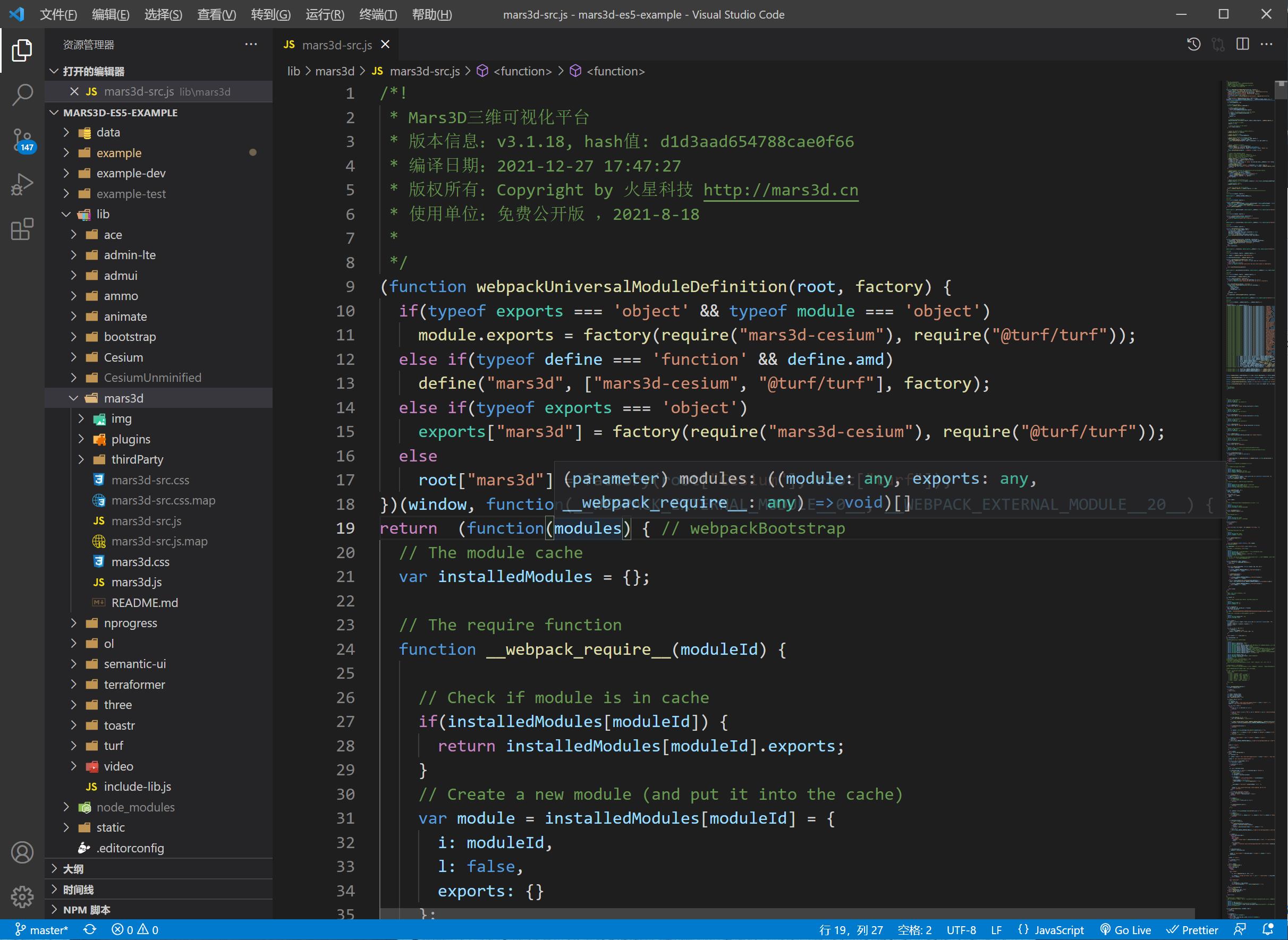Collapse the mars3d folder
The image size is (1288, 940).
[158, 398]
